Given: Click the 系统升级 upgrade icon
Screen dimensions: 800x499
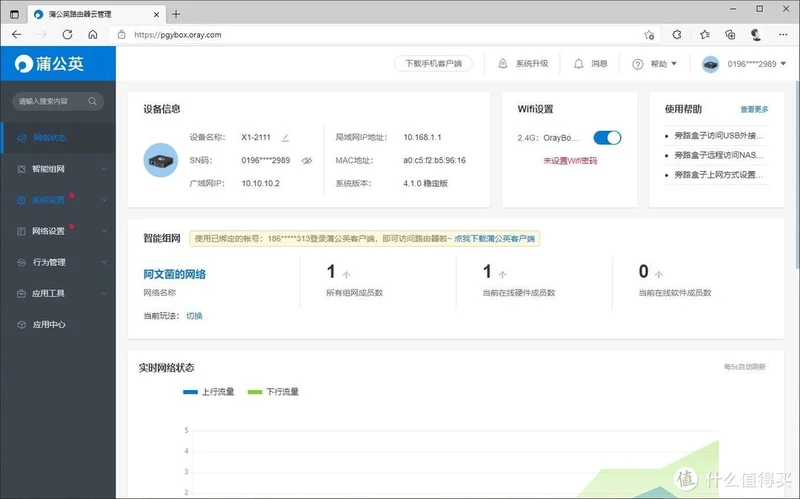Looking at the screenshot, I should pos(503,64).
